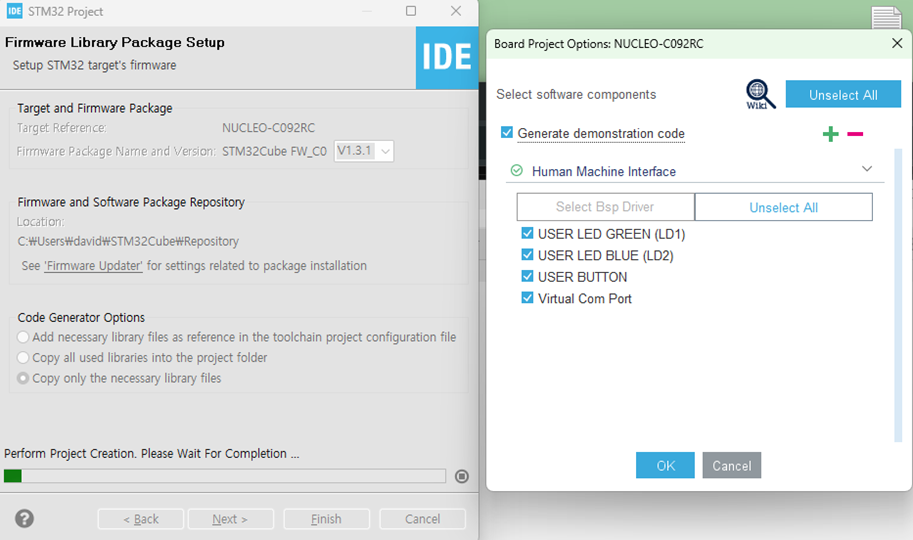The image size is (913, 540).
Task: Click the Select Bsp Driver button
Action: click(x=605, y=207)
